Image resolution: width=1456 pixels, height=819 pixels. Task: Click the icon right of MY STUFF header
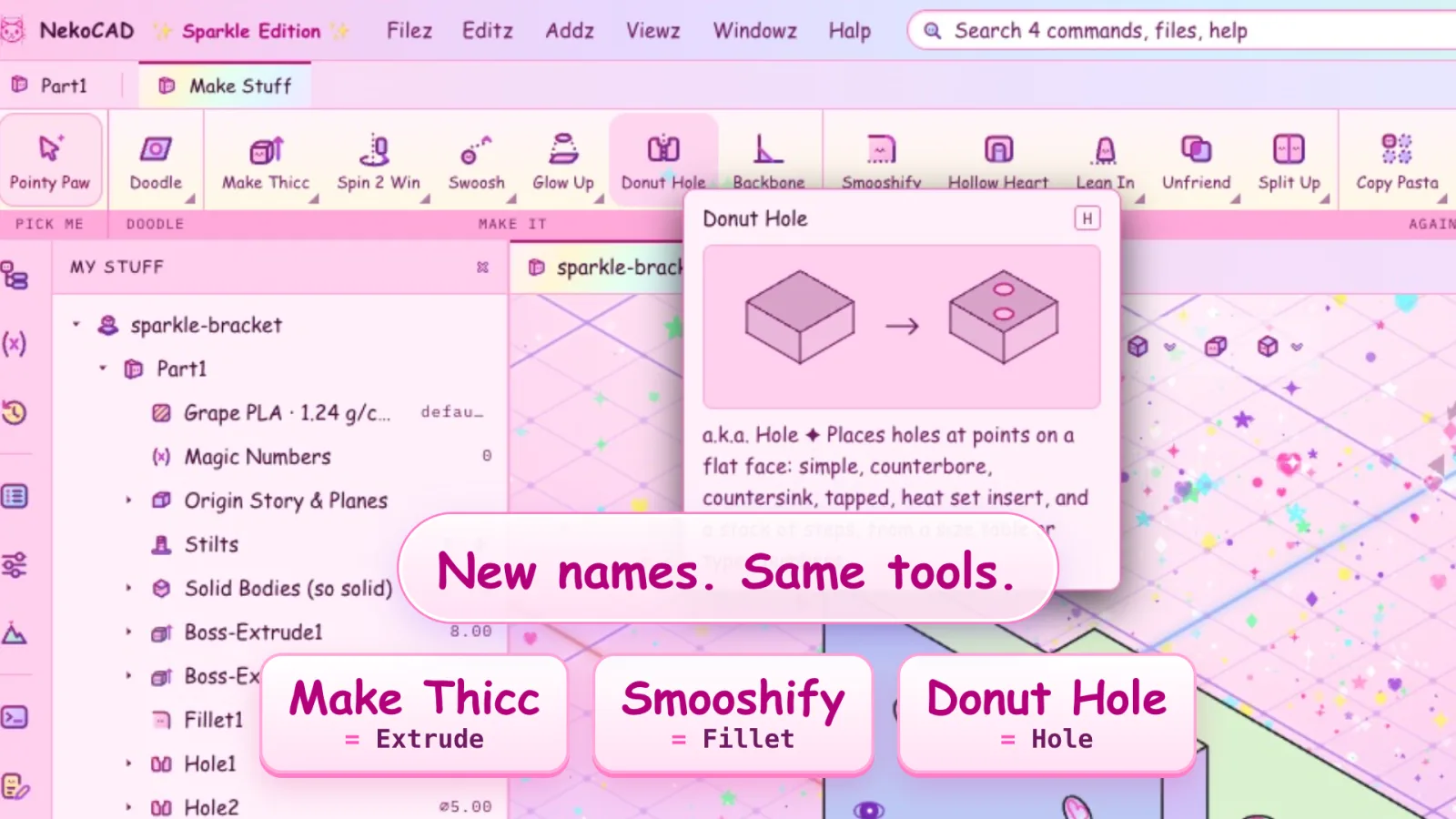click(482, 268)
